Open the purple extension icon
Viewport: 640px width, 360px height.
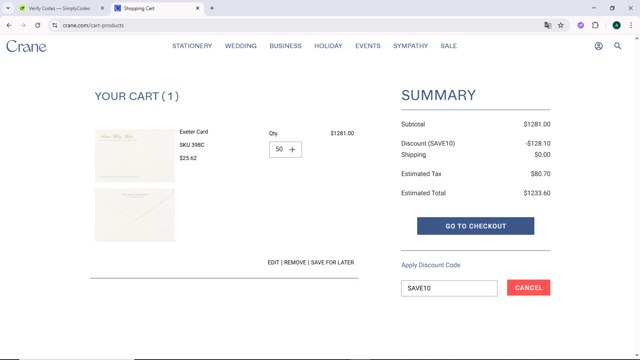tap(580, 25)
